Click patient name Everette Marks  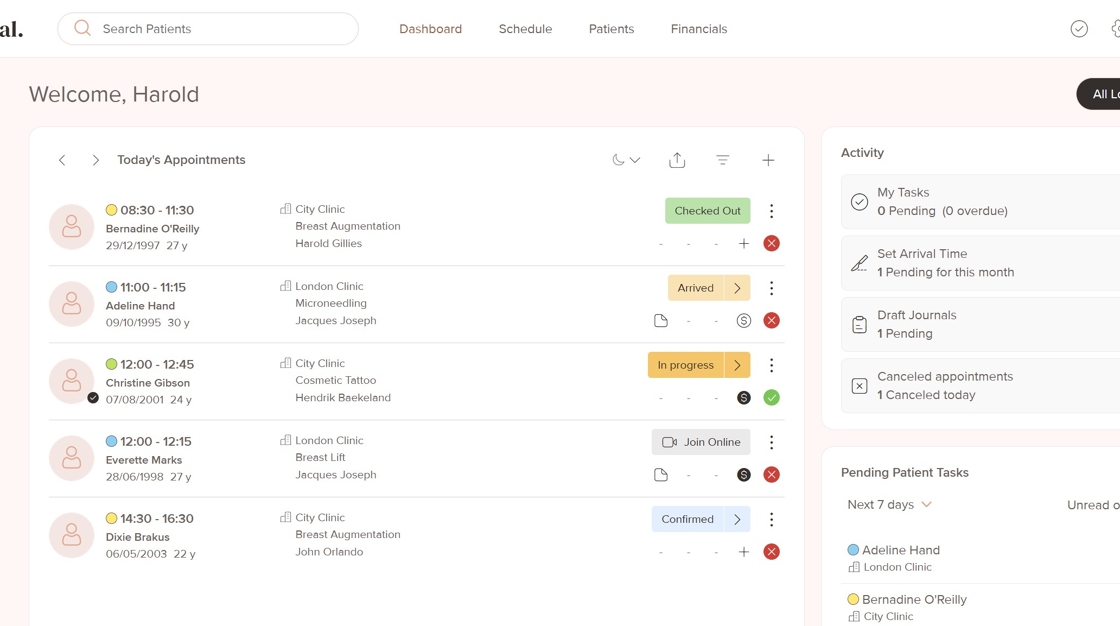(x=144, y=460)
